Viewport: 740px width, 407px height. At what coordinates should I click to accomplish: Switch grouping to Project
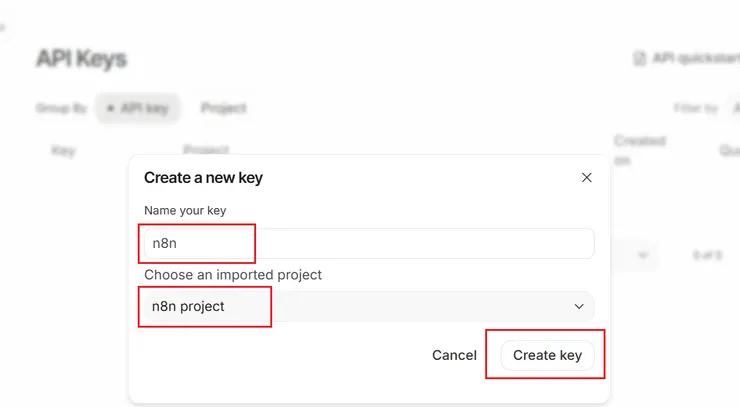223,108
